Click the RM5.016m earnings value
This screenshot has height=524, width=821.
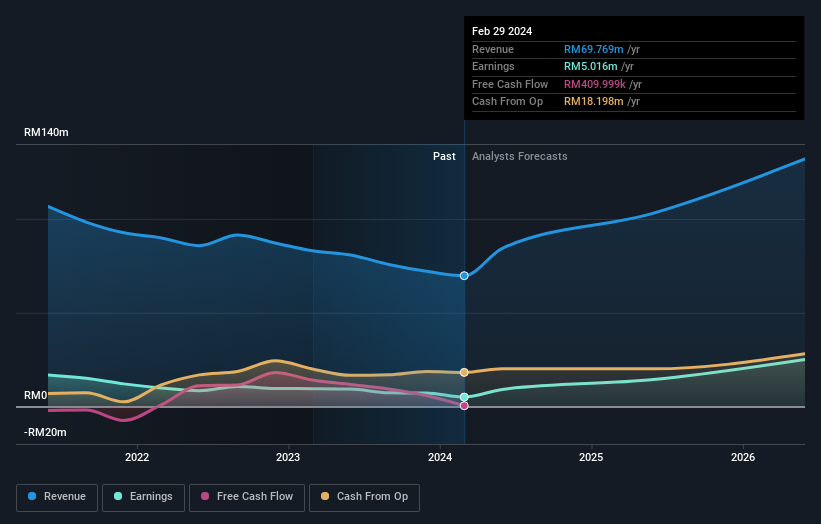(x=591, y=66)
